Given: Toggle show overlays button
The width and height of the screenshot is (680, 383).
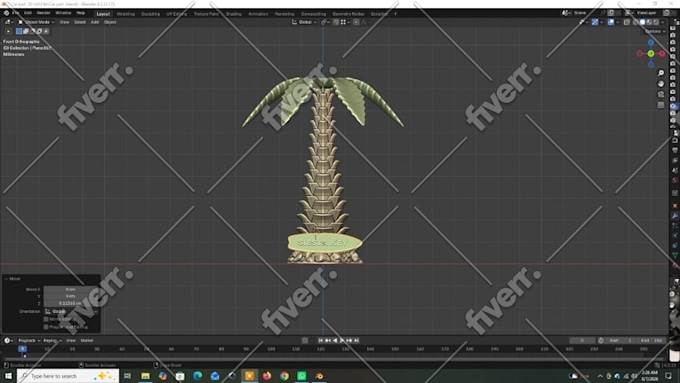Looking at the screenshot, I should pos(611,22).
